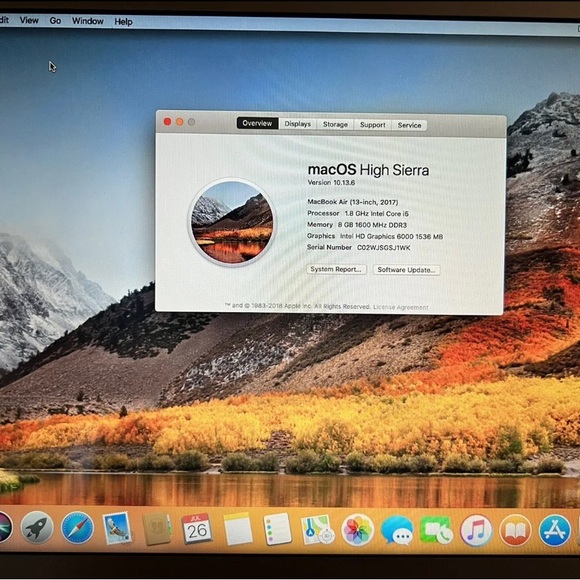Open Mail stamp icon in Dock
This screenshot has width=580, height=580.
117,528
